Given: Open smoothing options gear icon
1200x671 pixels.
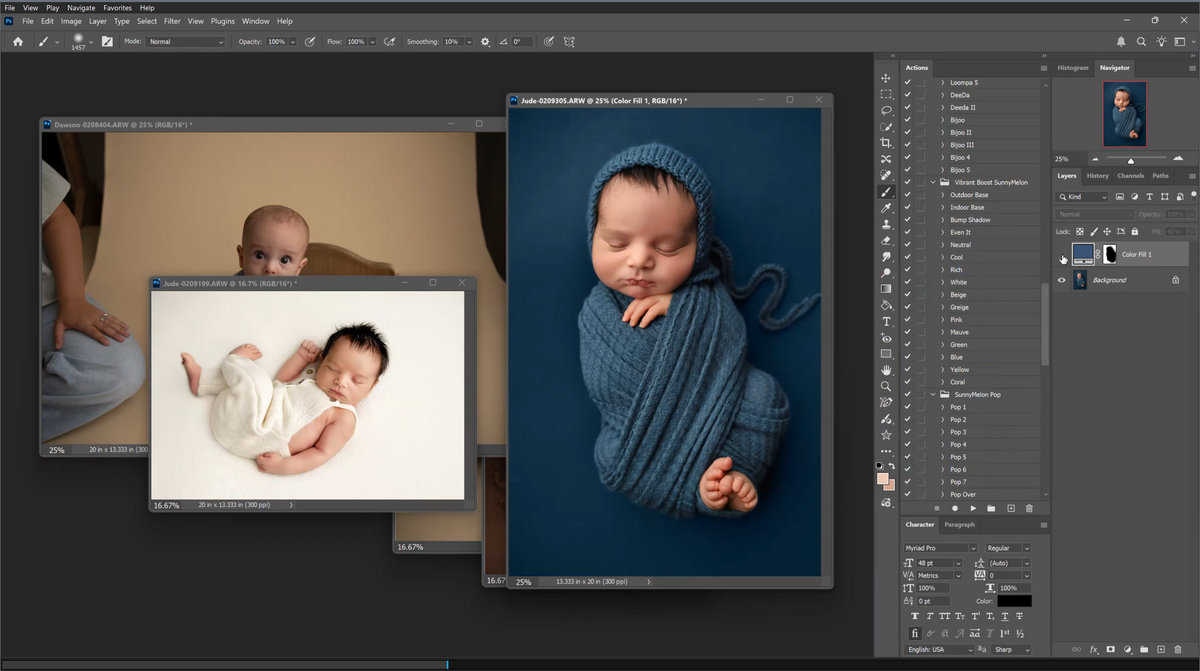Looking at the screenshot, I should (x=486, y=42).
